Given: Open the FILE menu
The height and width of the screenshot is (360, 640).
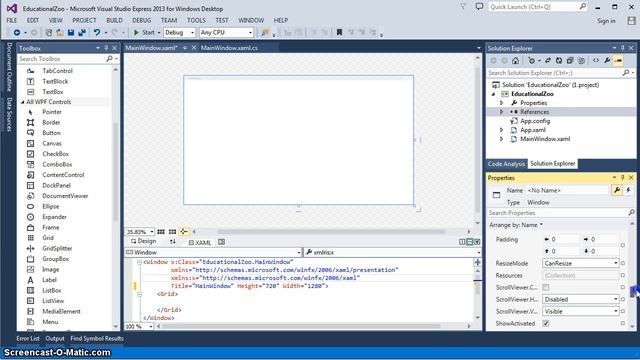Looking at the screenshot, I should [x=12, y=20].
